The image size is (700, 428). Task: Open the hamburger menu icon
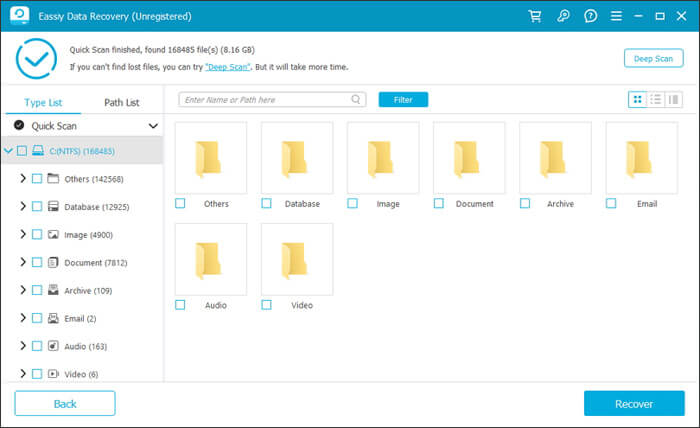616,17
